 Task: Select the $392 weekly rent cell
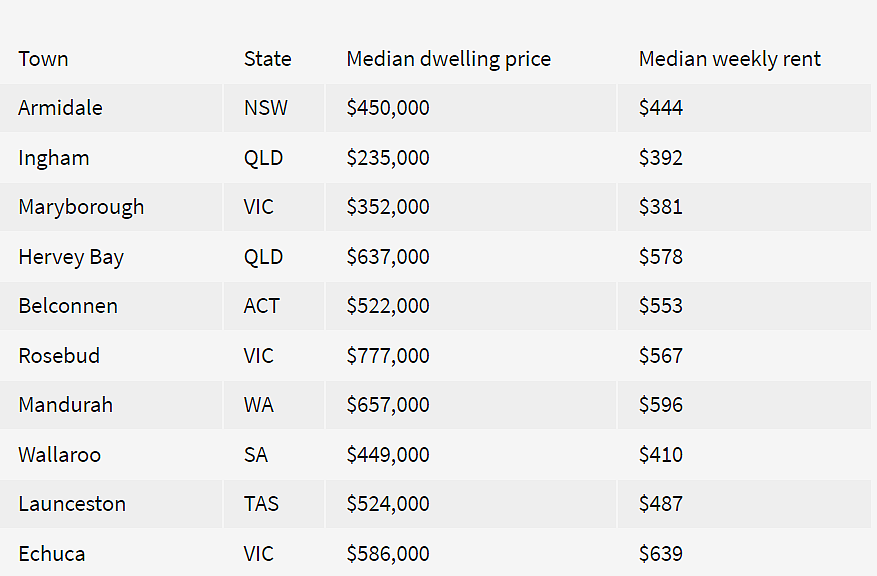tap(660, 158)
